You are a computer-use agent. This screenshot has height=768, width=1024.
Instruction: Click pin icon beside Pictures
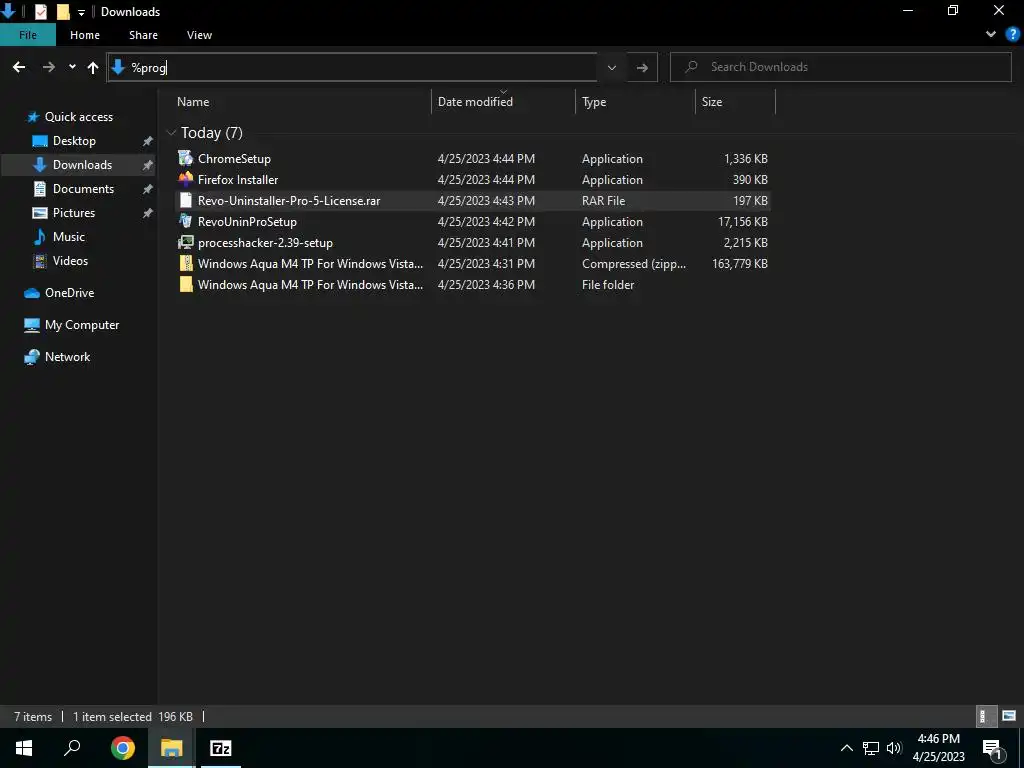[x=148, y=213]
